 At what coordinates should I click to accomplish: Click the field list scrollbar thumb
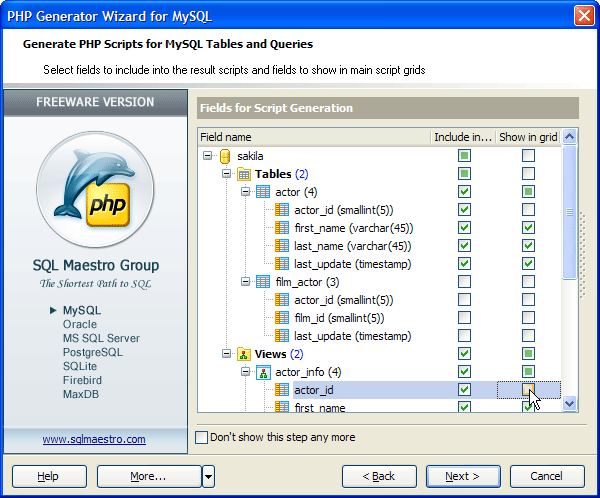tap(569, 212)
